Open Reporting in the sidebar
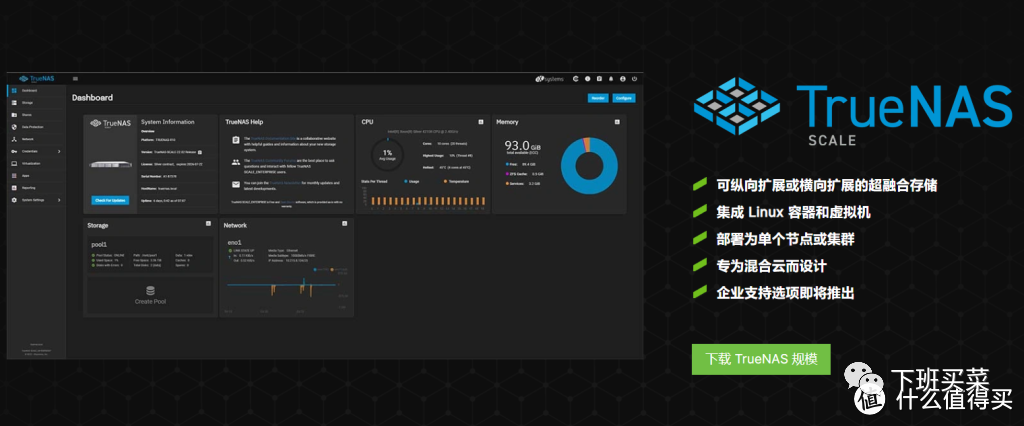 pyautogui.click(x=36, y=188)
